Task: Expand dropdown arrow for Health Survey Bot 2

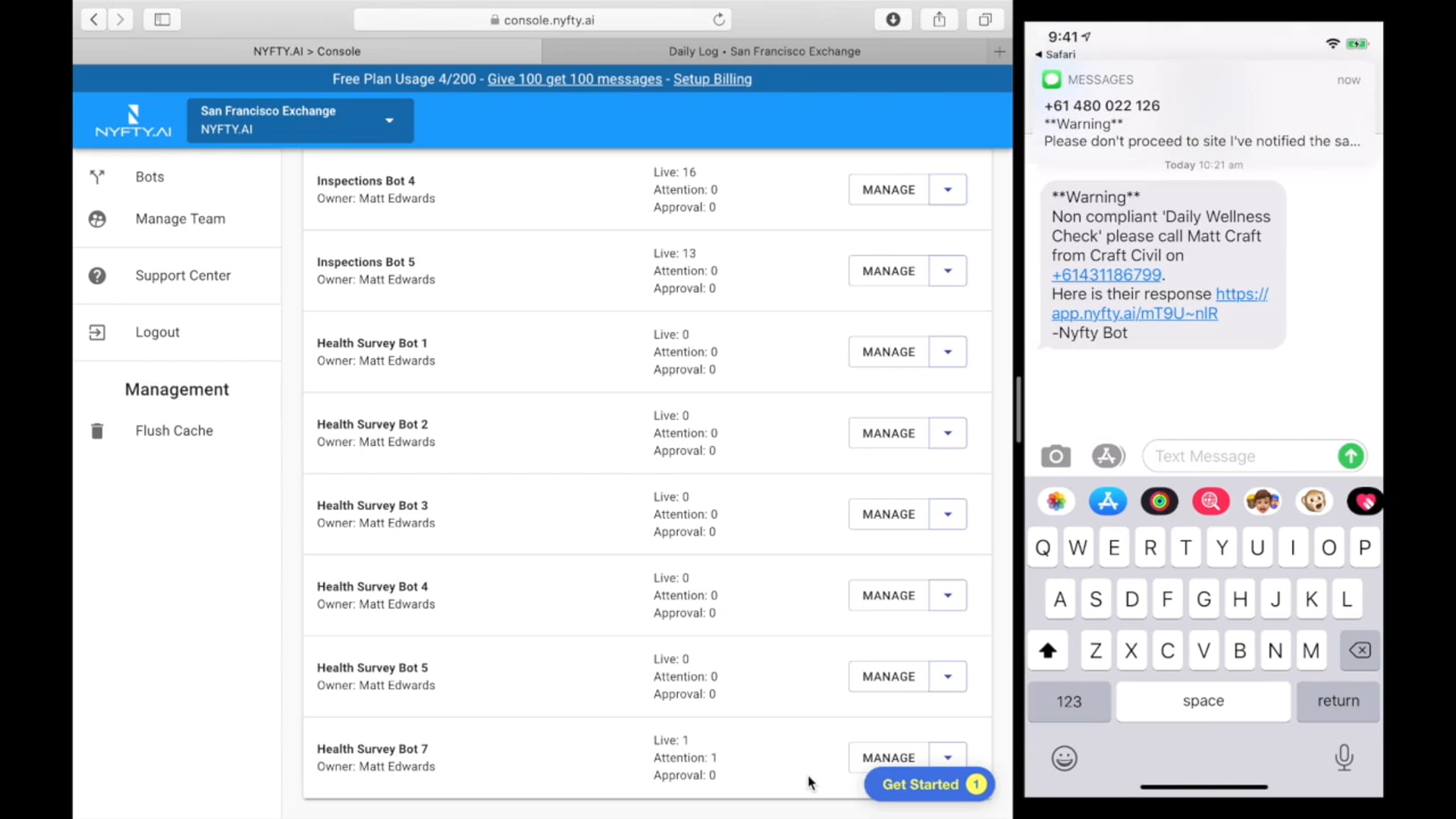Action: (x=948, y=433)
